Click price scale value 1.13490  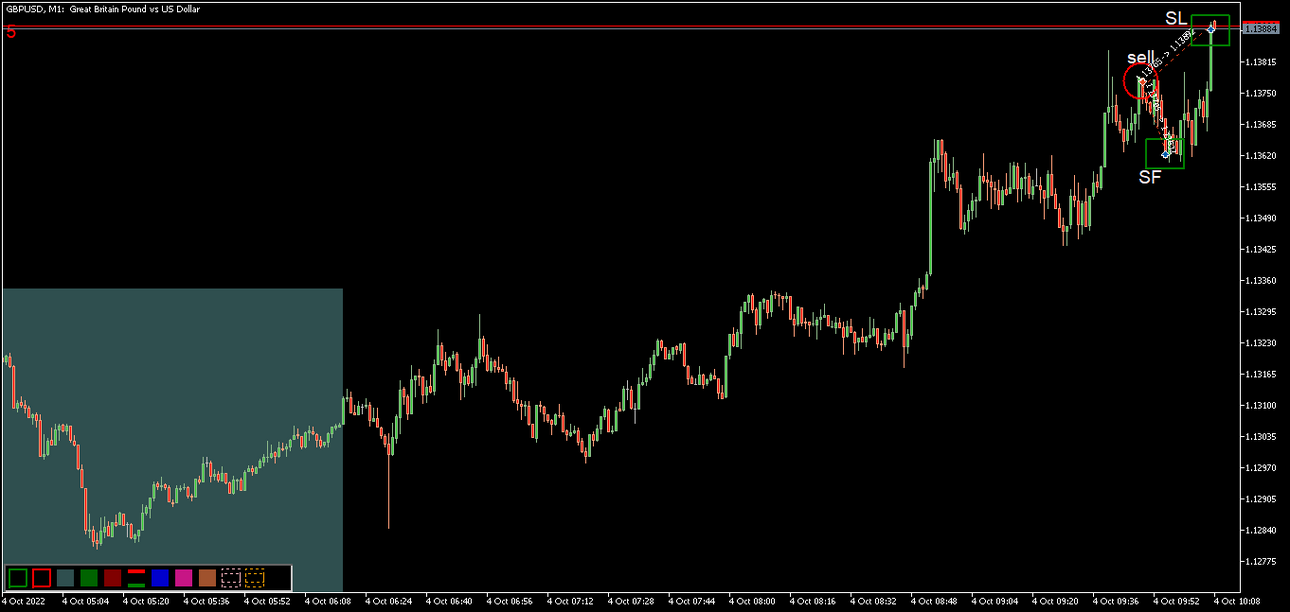click(1261, 218)
